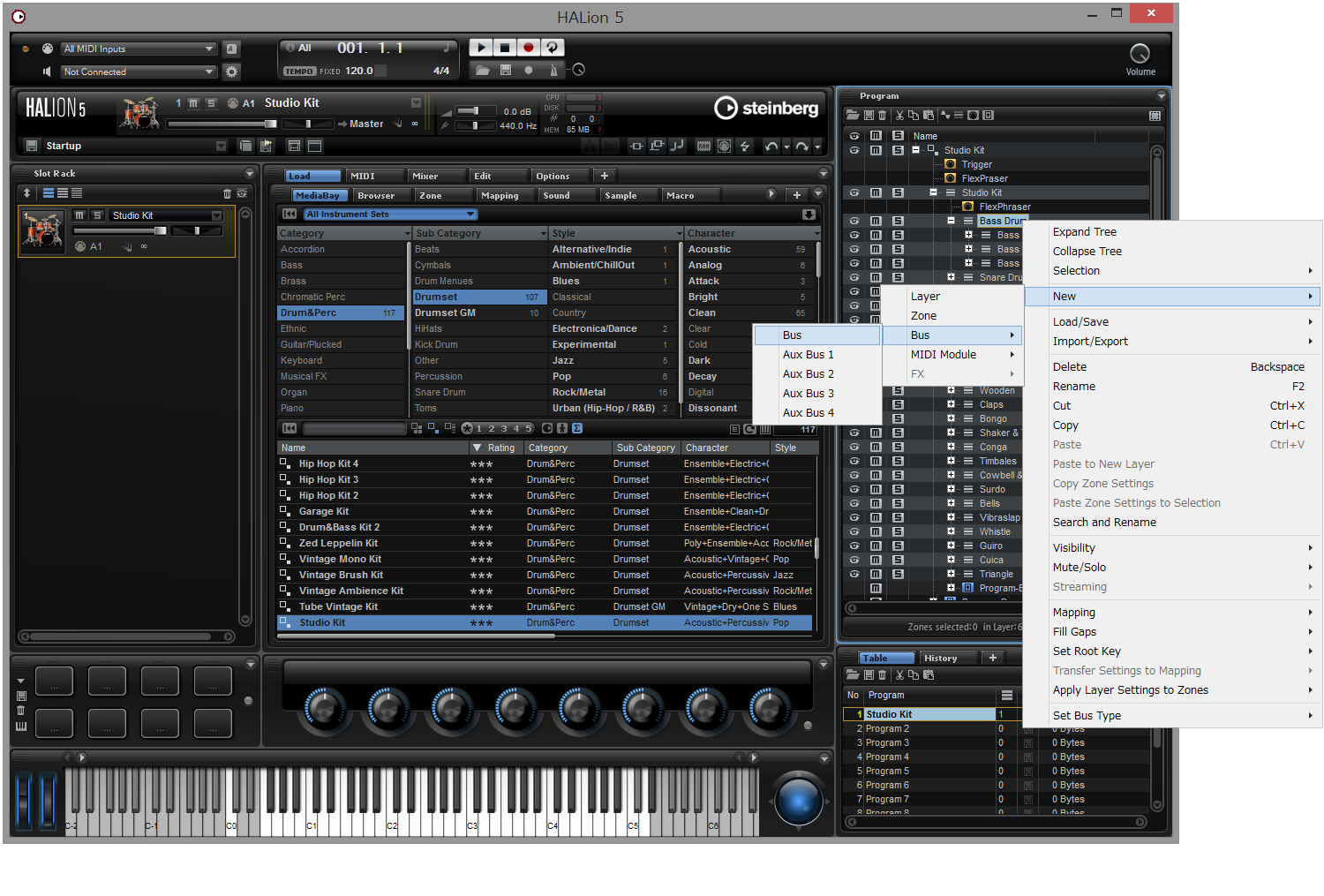The width and height of the screenshot is (1324, 896).
Task: Click the Steinberg logo
Action: (766, 108)
